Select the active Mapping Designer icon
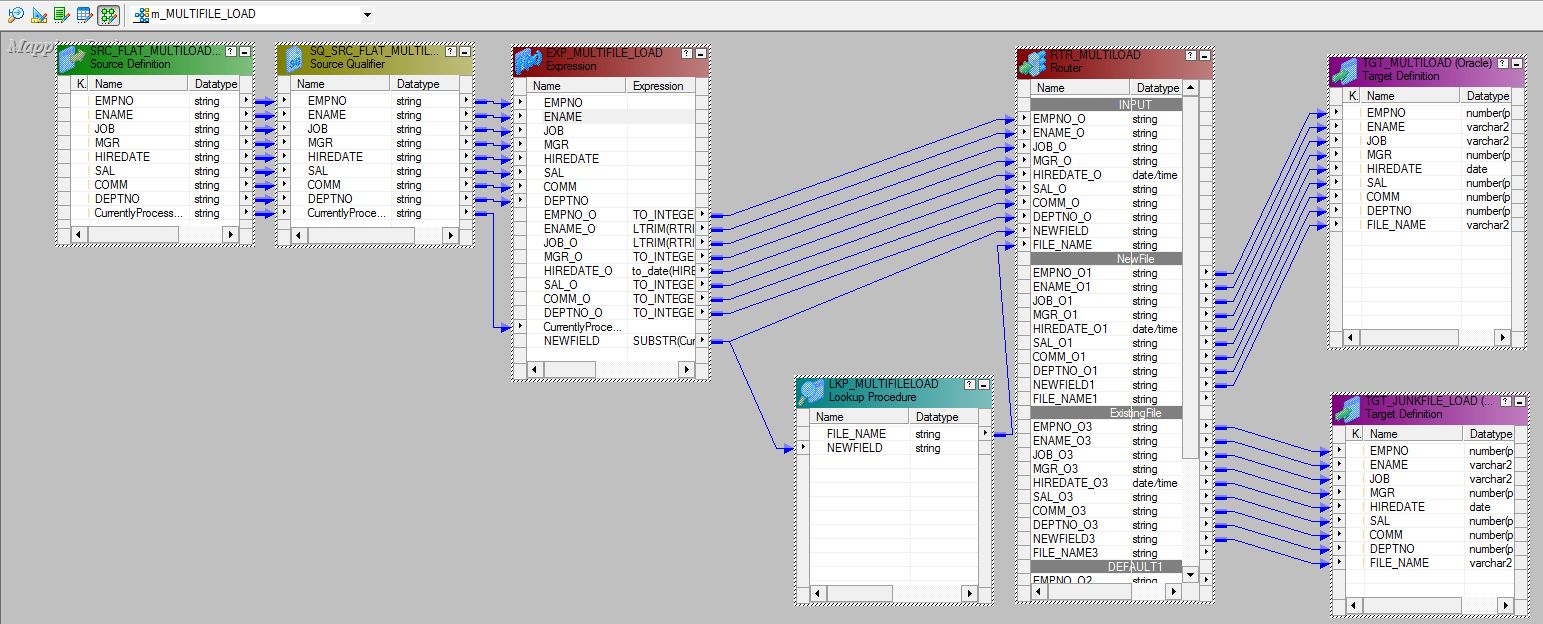The image size is (1543, 624). (x=105, y=14)
